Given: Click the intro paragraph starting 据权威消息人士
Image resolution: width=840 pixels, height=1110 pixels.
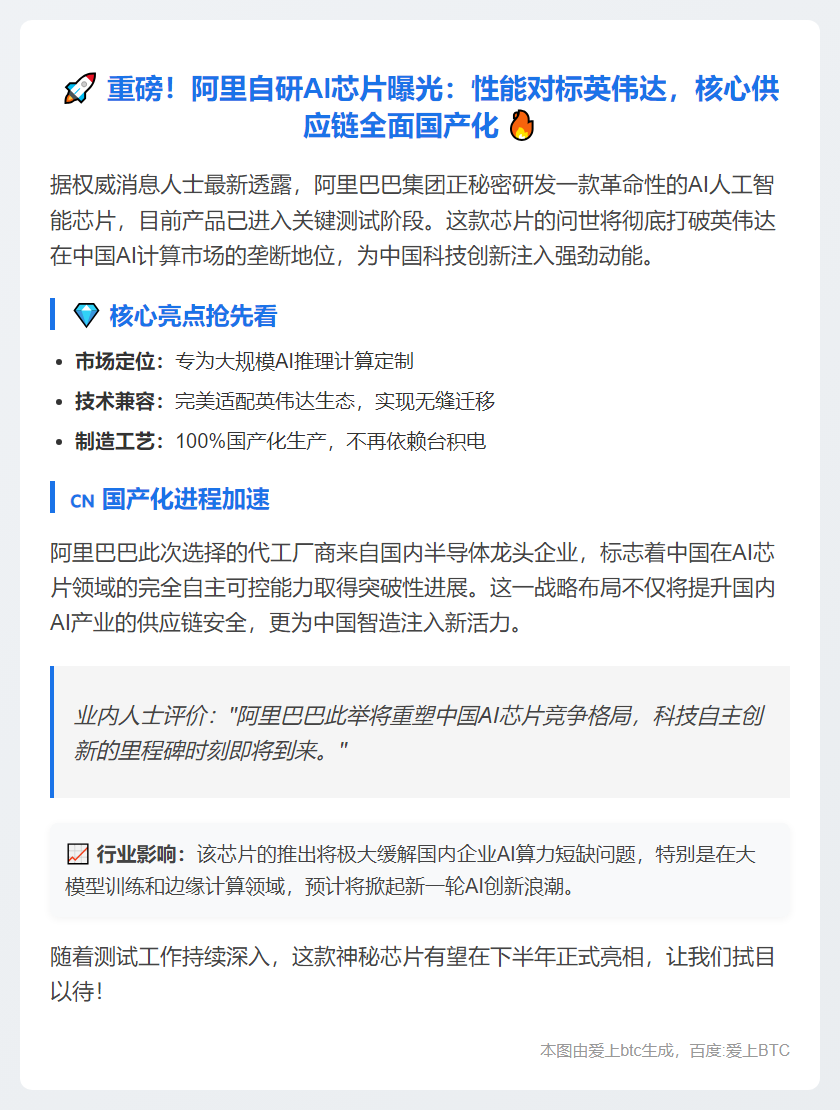Looking at the screenshot, I should 413,220.
